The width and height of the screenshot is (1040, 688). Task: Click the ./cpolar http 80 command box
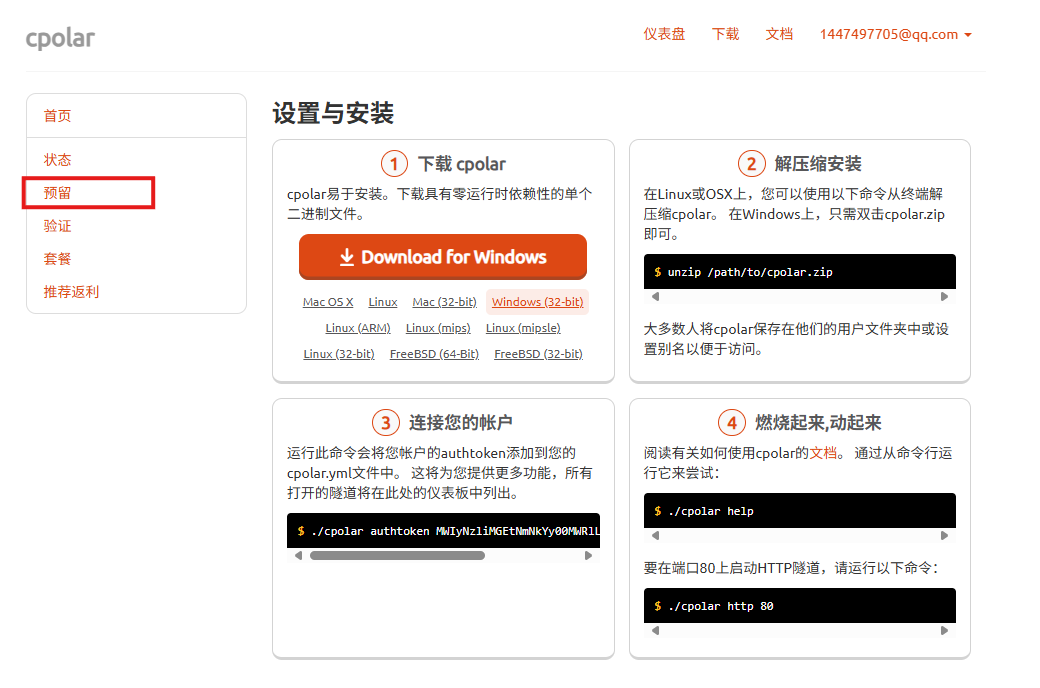800,606
